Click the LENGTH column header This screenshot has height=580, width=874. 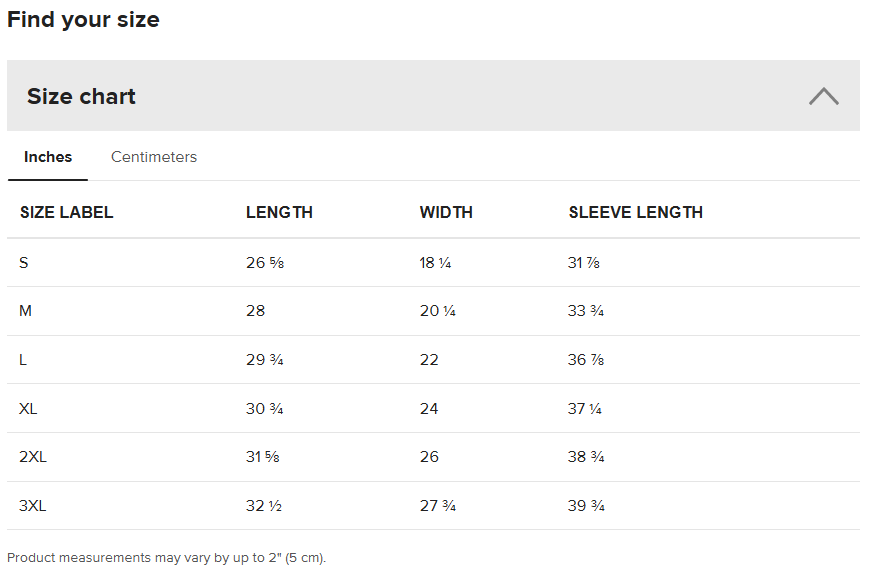pos(279,212)
